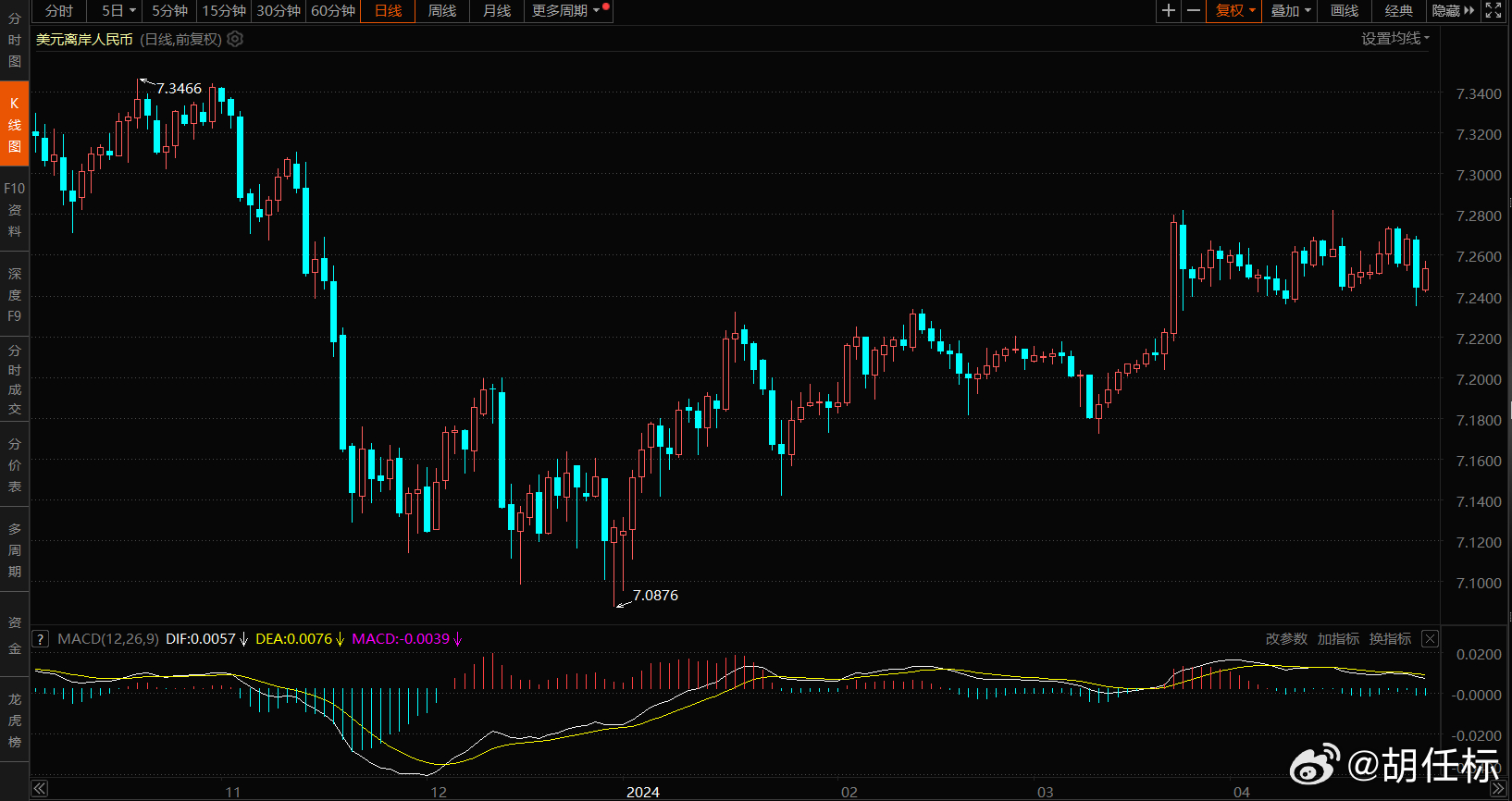Screen dimensions: 1512x801
Task: Click the 7.3466 high price label
Action: 179,89
